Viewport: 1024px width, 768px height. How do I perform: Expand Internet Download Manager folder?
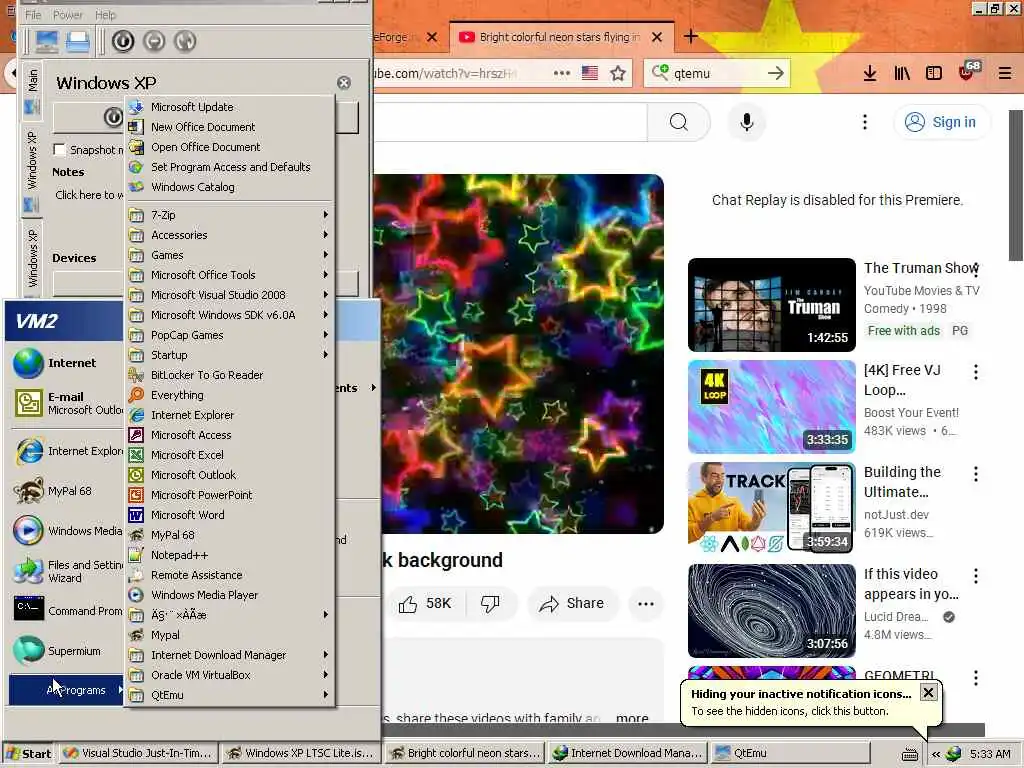[229, 655]
